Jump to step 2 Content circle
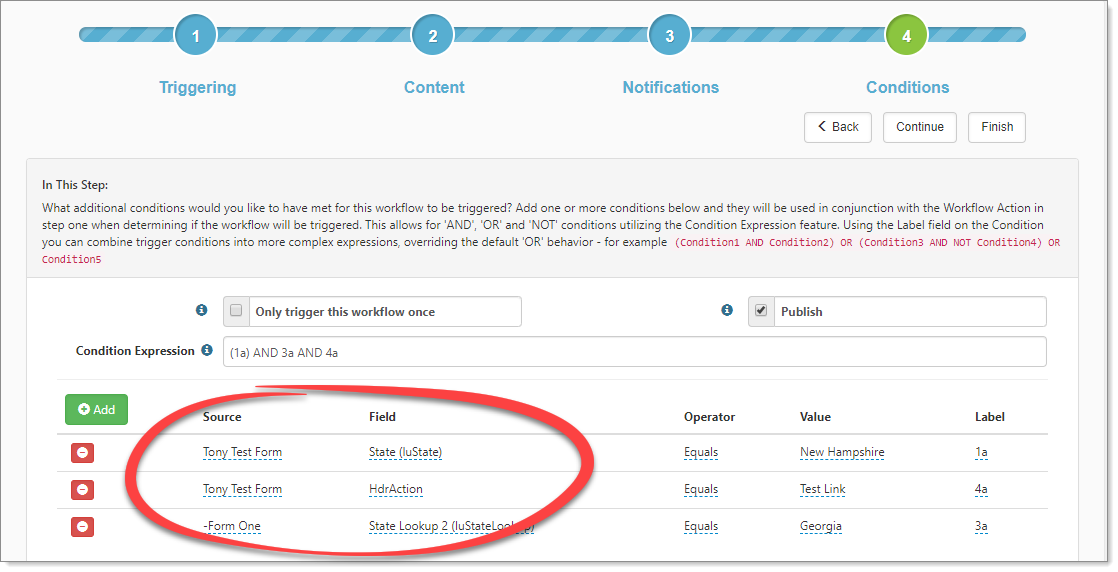The width and height of the screenshot is (1118, 572). click(433, 36)
